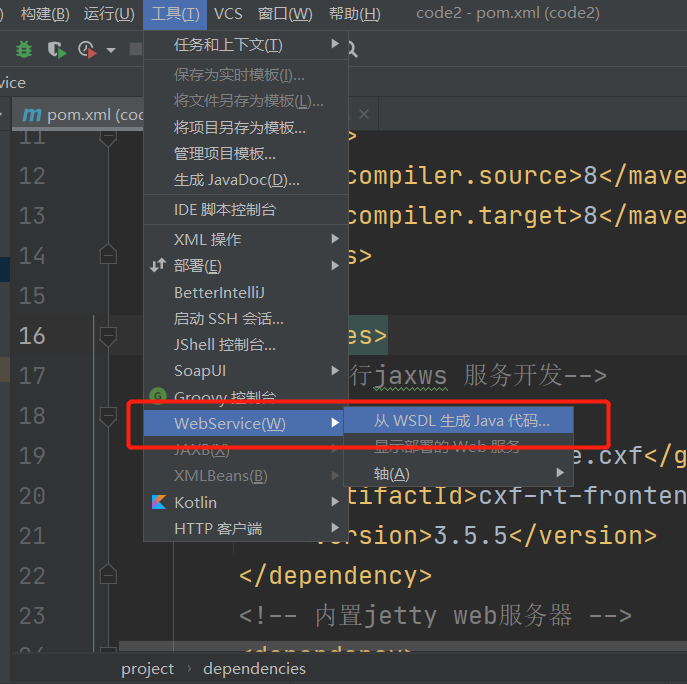This screenshot has height=684, width=687.
Task: Click compiler.source code on line 12
Action: point(517,176)
